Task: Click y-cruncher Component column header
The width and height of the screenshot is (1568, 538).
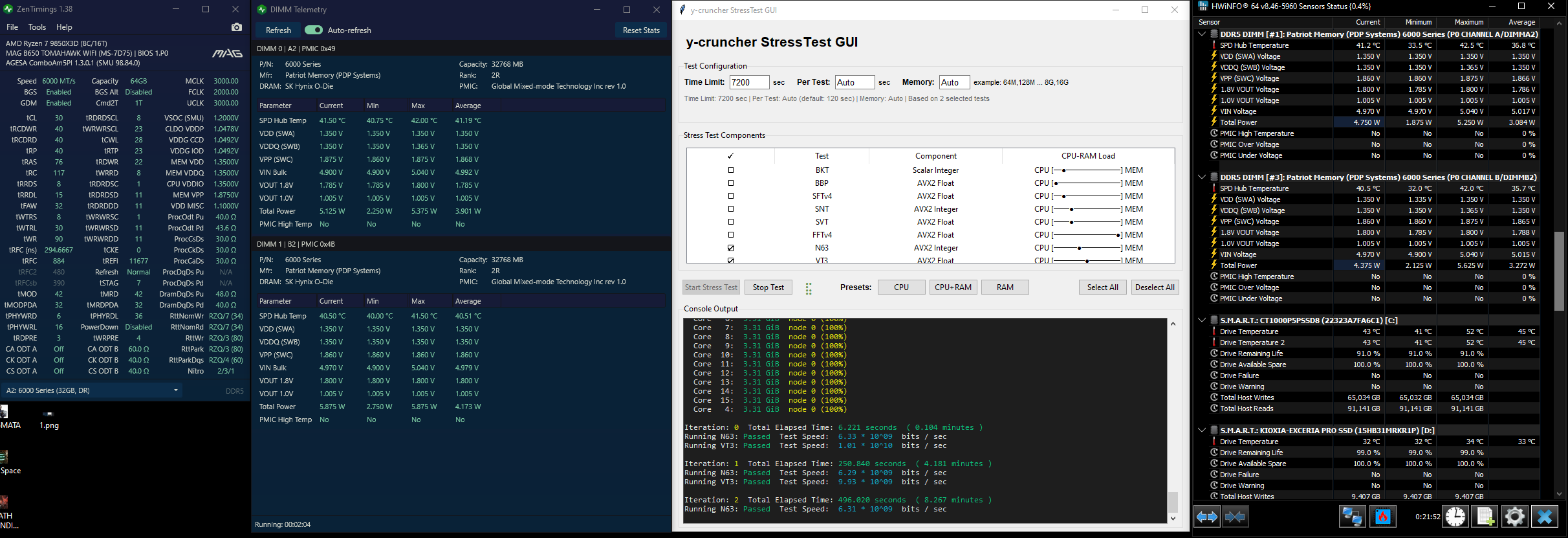Action: 935,156
